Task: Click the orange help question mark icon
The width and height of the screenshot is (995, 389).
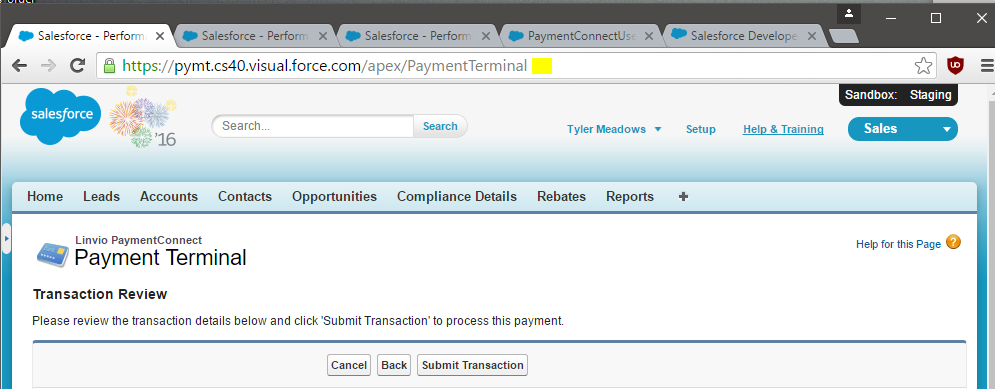Action: [953, 242]
